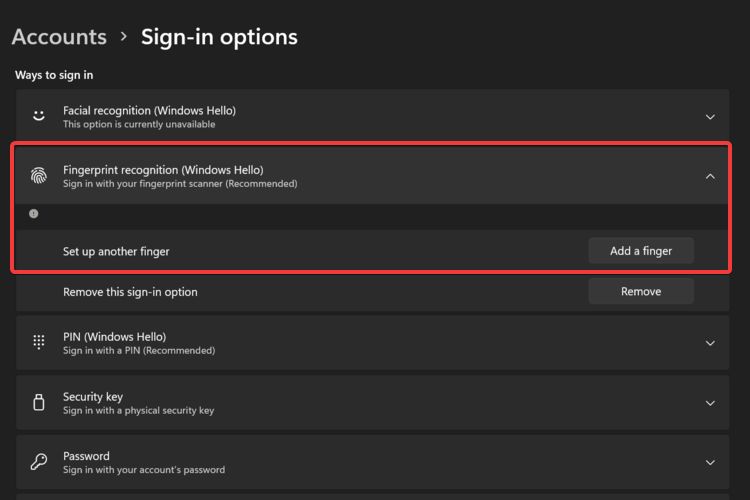Click the PIN keypad dots icon

pos(39,342)
